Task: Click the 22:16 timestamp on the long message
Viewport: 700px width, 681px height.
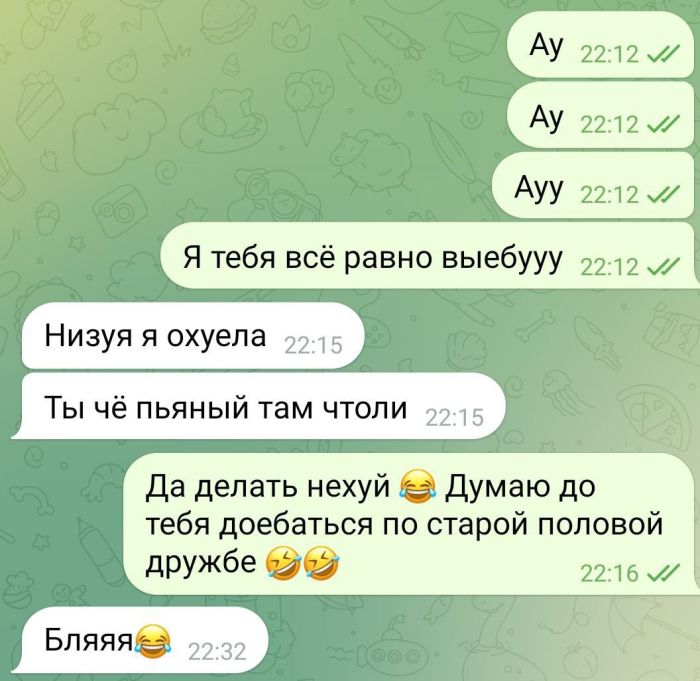Action: click(x=610, y=573)
